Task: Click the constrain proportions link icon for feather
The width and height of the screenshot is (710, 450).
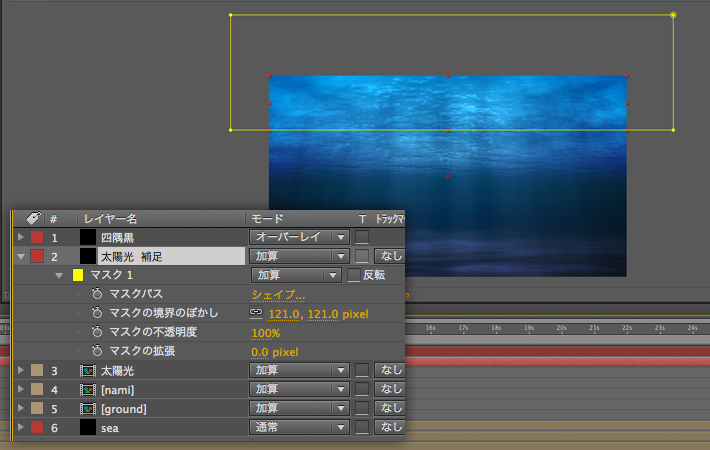Action: point(256,313)
